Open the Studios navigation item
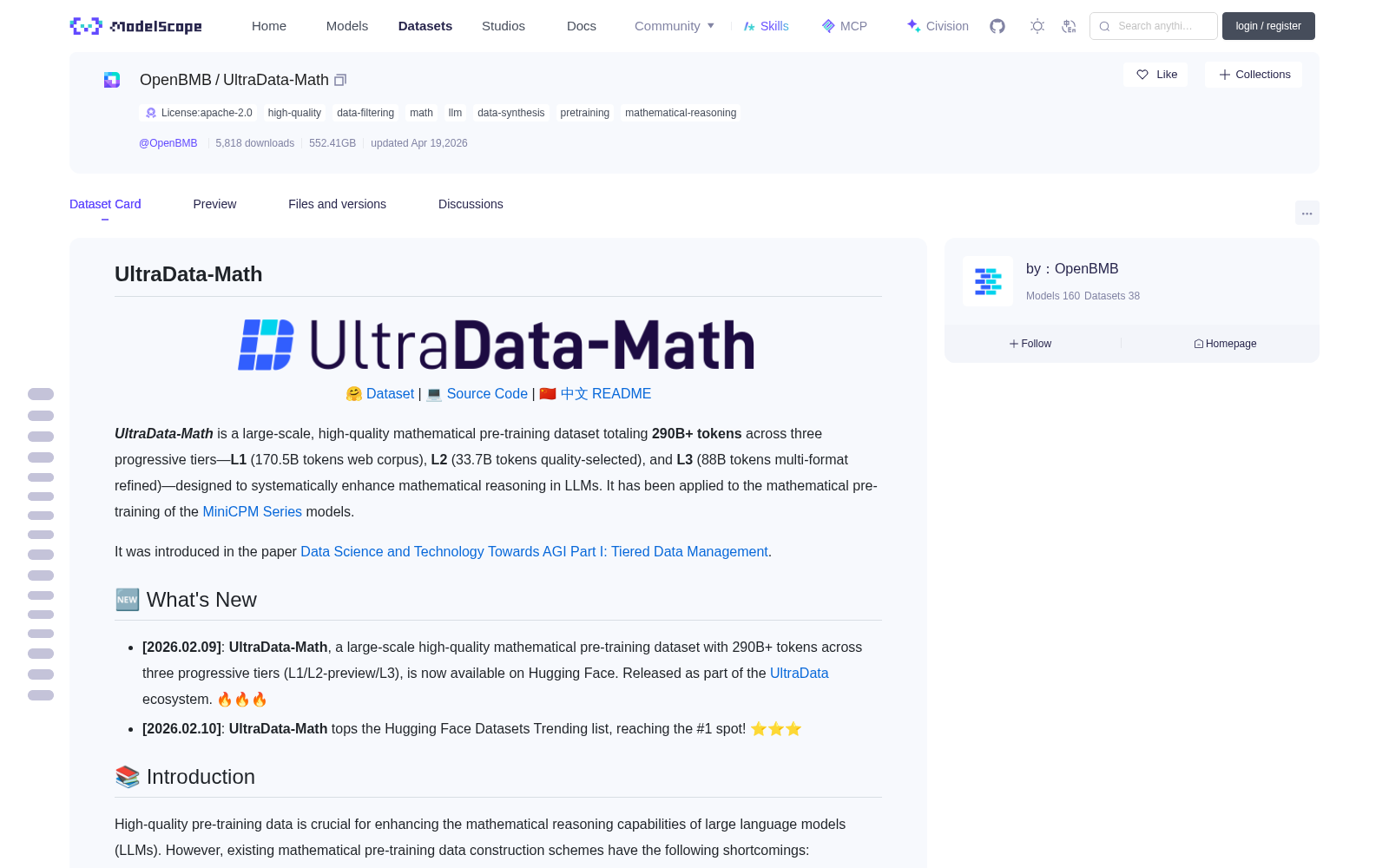This screenshot has width=1389, height=868. click(504, 26)
